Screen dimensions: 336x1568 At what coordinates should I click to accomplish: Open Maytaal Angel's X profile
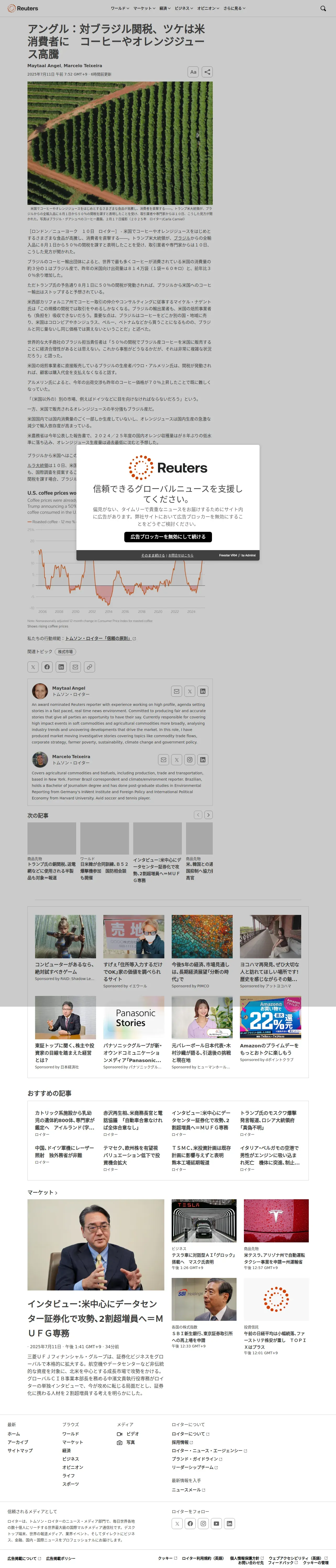coord(190,691)
